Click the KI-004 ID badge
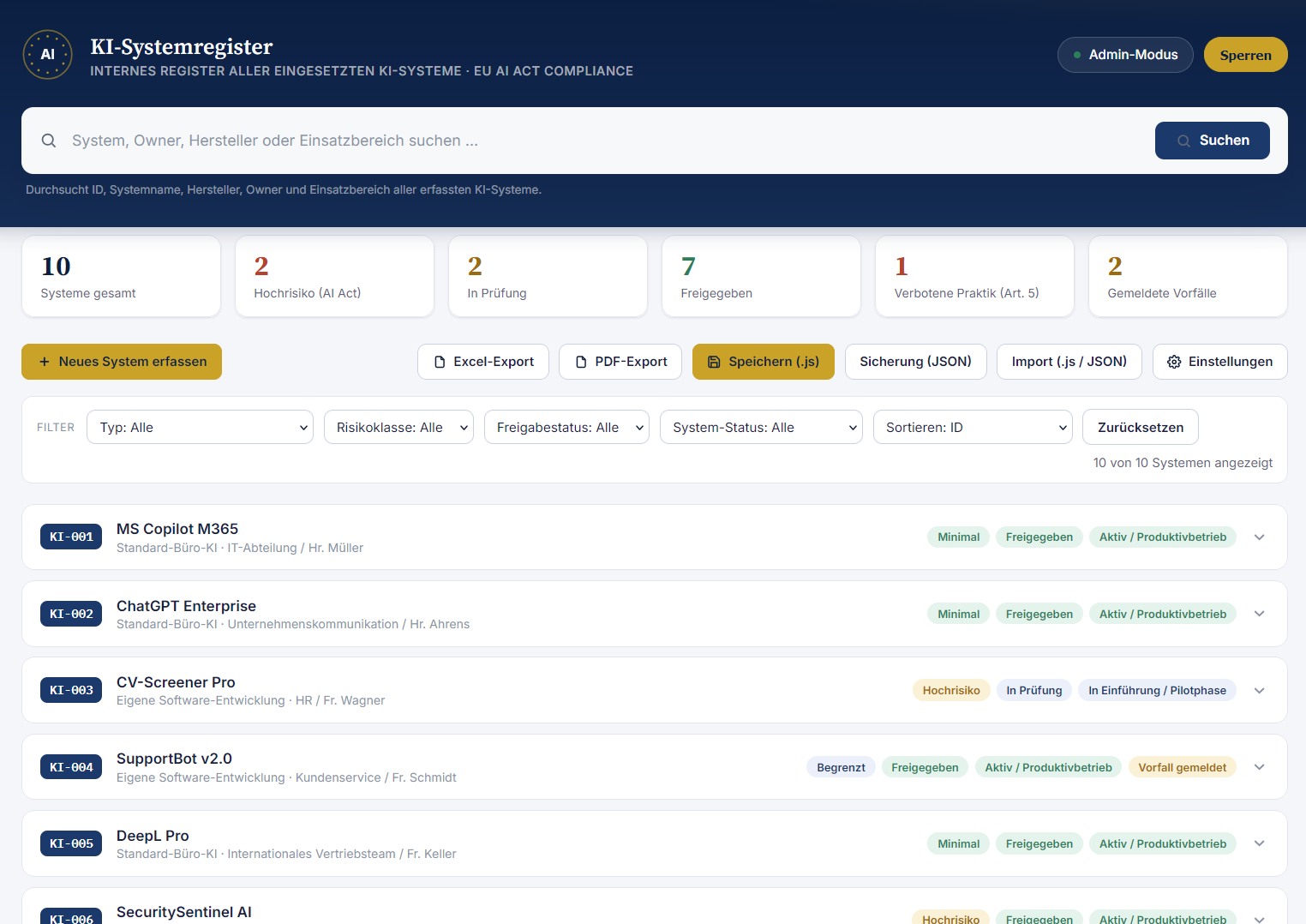This screenshot has height=924, width=1306. (71, 767)
